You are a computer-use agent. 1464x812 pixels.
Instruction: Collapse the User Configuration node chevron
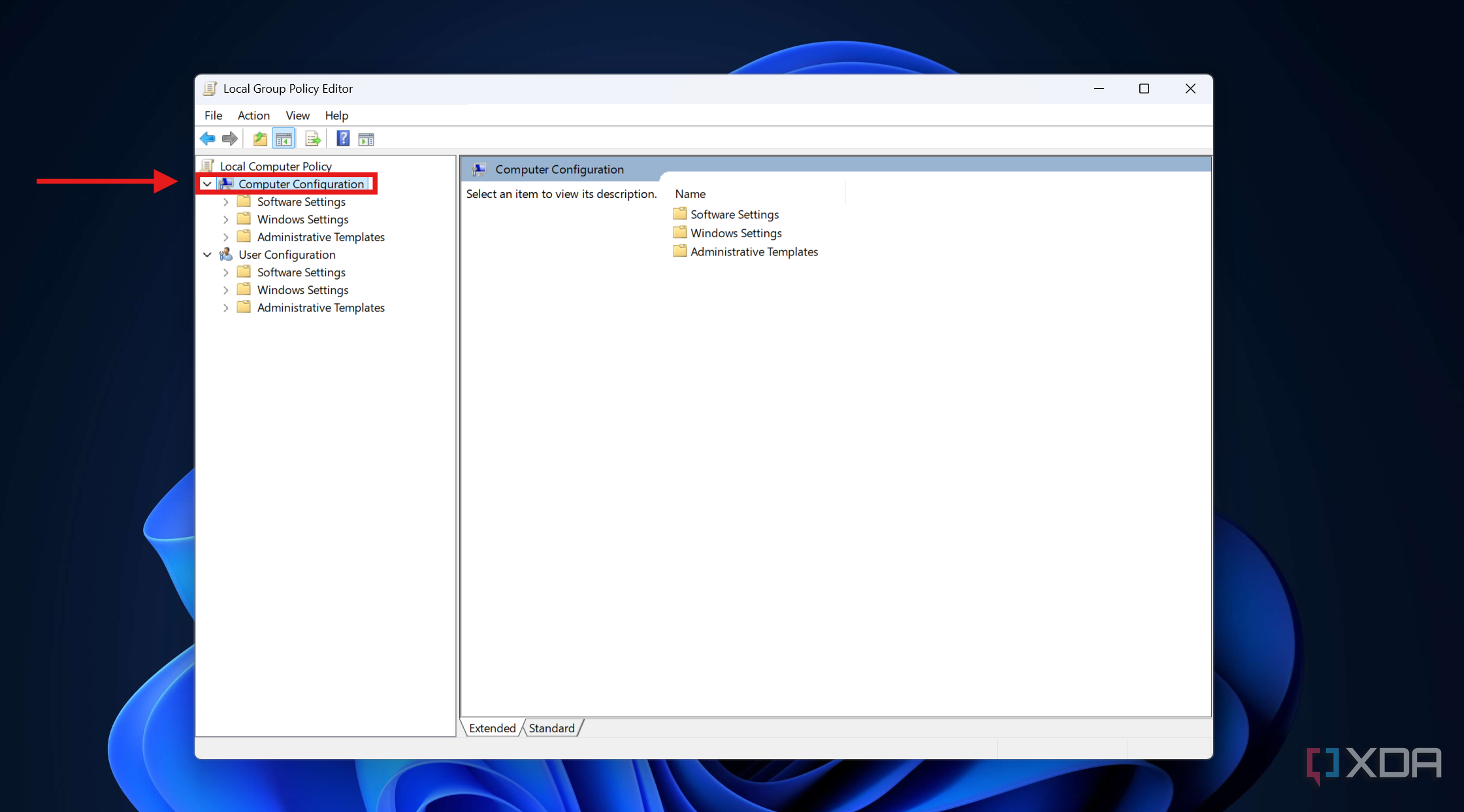207,255
